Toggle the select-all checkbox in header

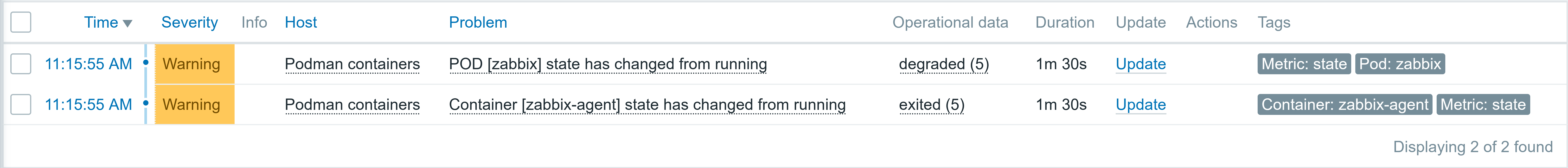[x=21, y=23]
